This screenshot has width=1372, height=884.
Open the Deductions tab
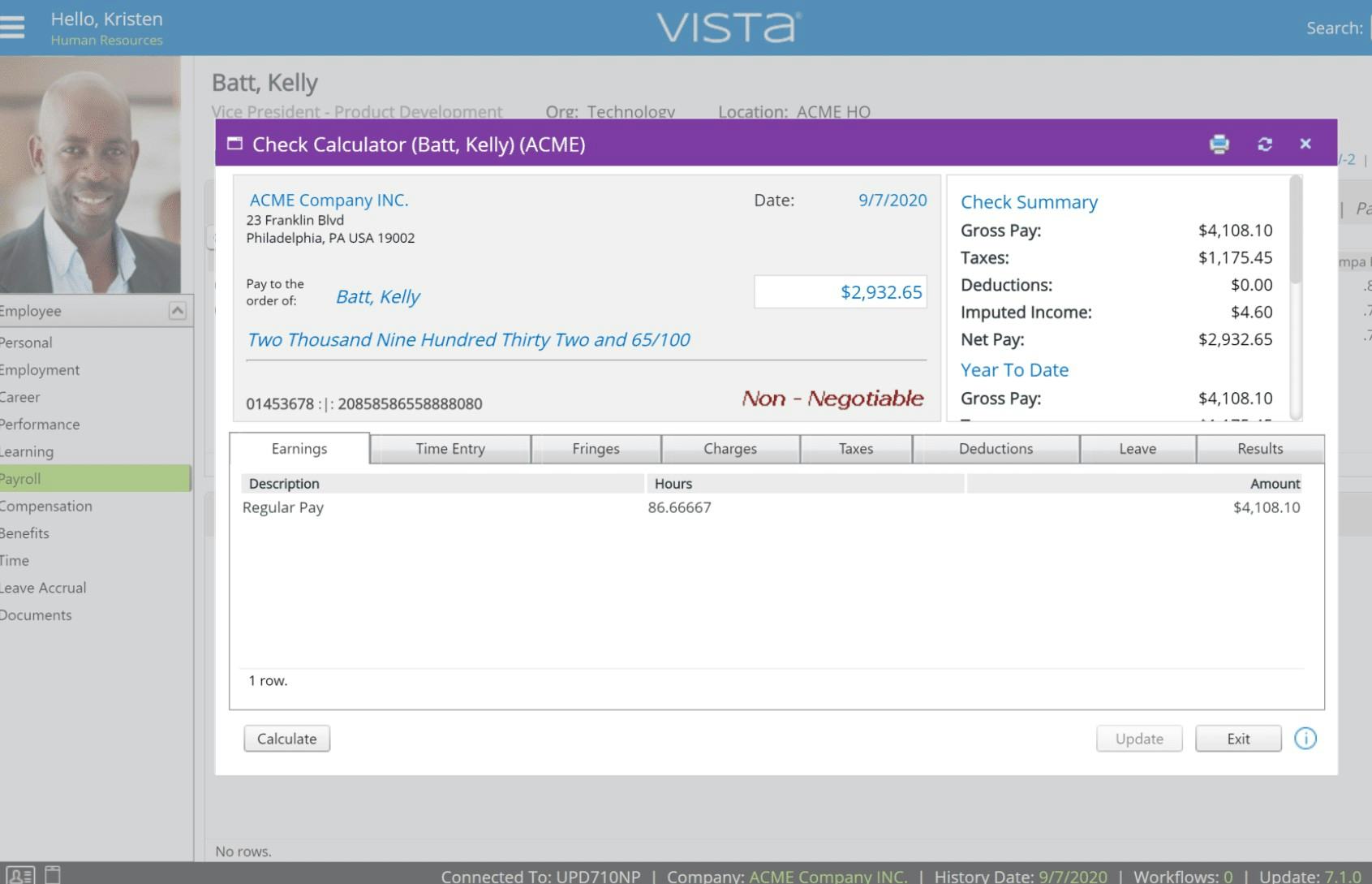pos(996,448)
